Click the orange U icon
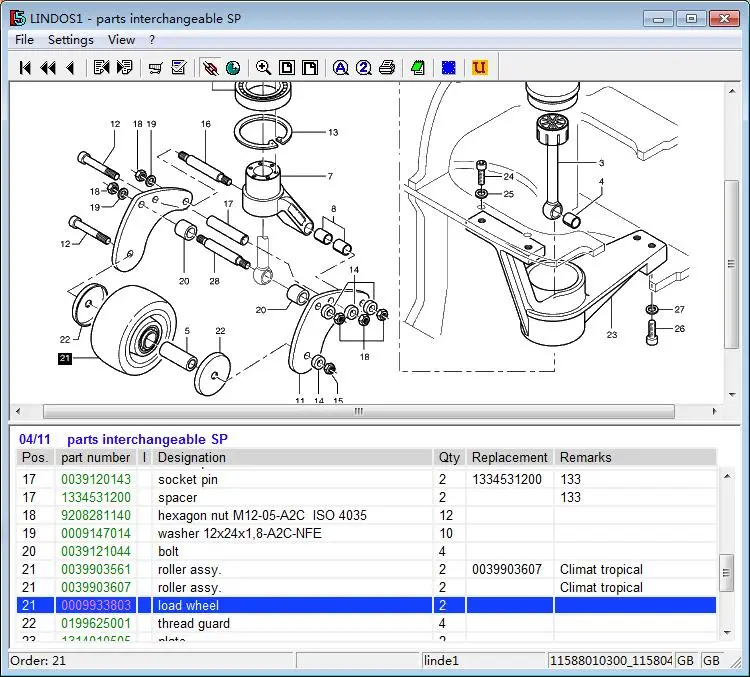The width and height of the screenshot is (750, 677). 479,67
